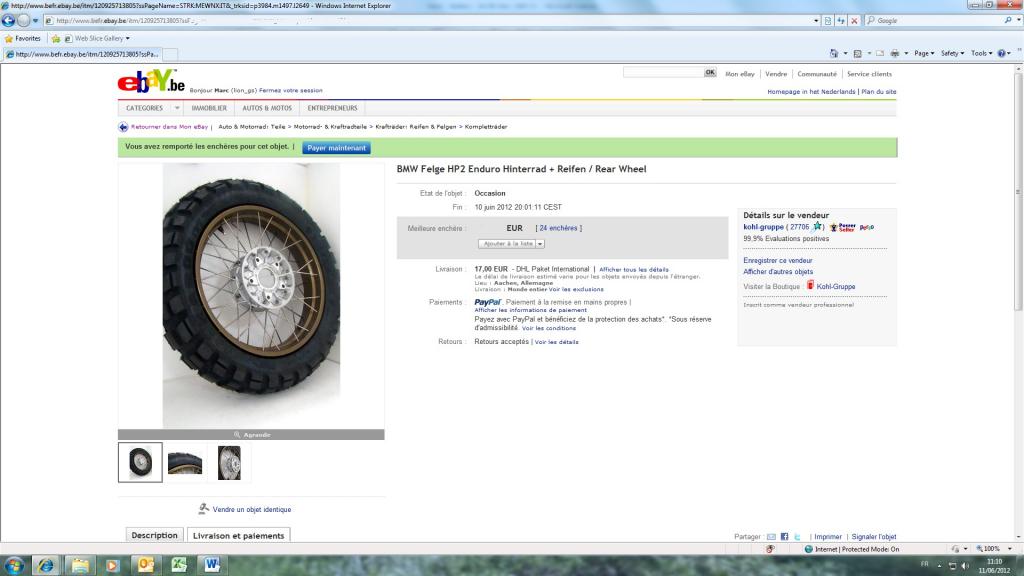1024x576 pixels.
Task: Open the Mon eBay link
Action: tap(739, 74)
